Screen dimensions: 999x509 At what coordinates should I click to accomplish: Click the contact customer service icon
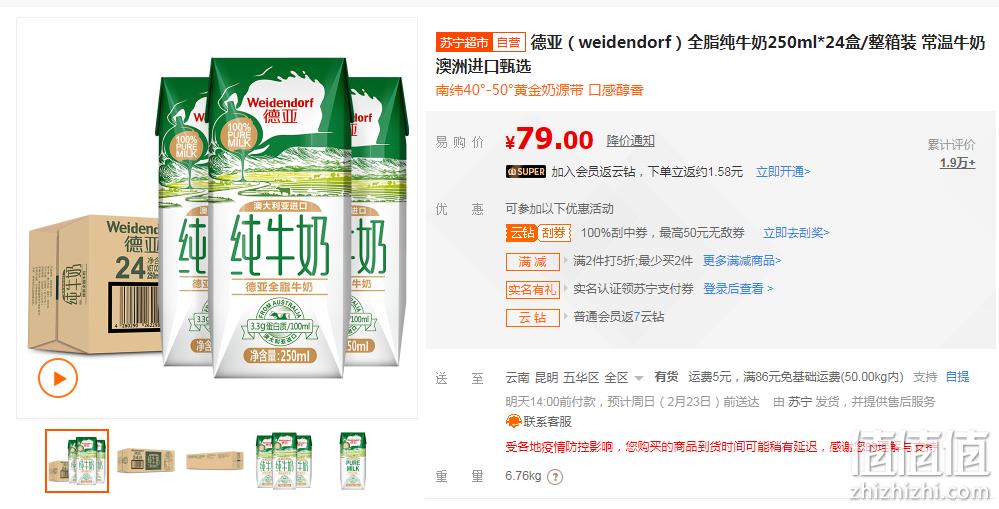coord(514,421)
